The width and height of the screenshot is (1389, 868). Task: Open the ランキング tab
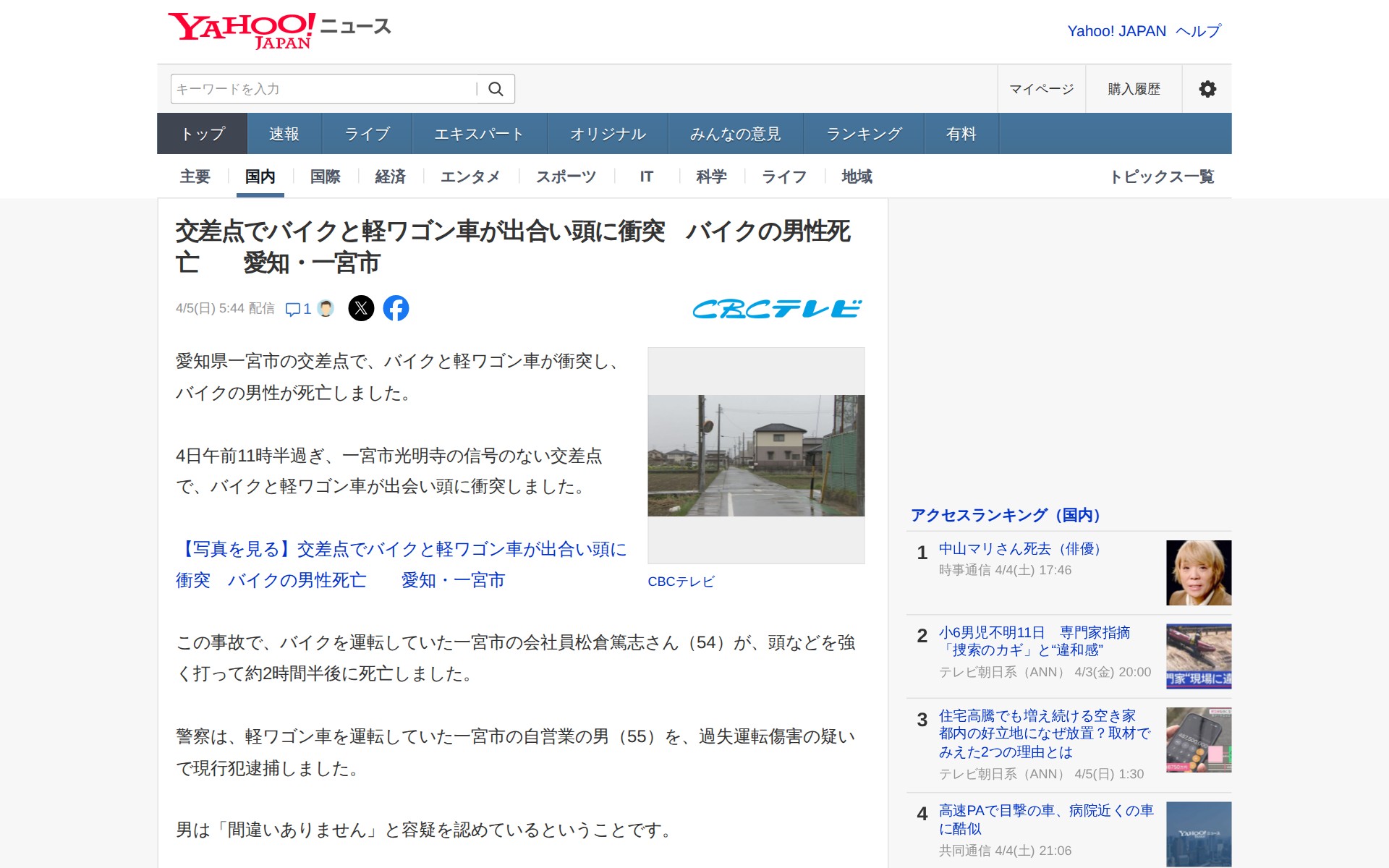[864, 134]
